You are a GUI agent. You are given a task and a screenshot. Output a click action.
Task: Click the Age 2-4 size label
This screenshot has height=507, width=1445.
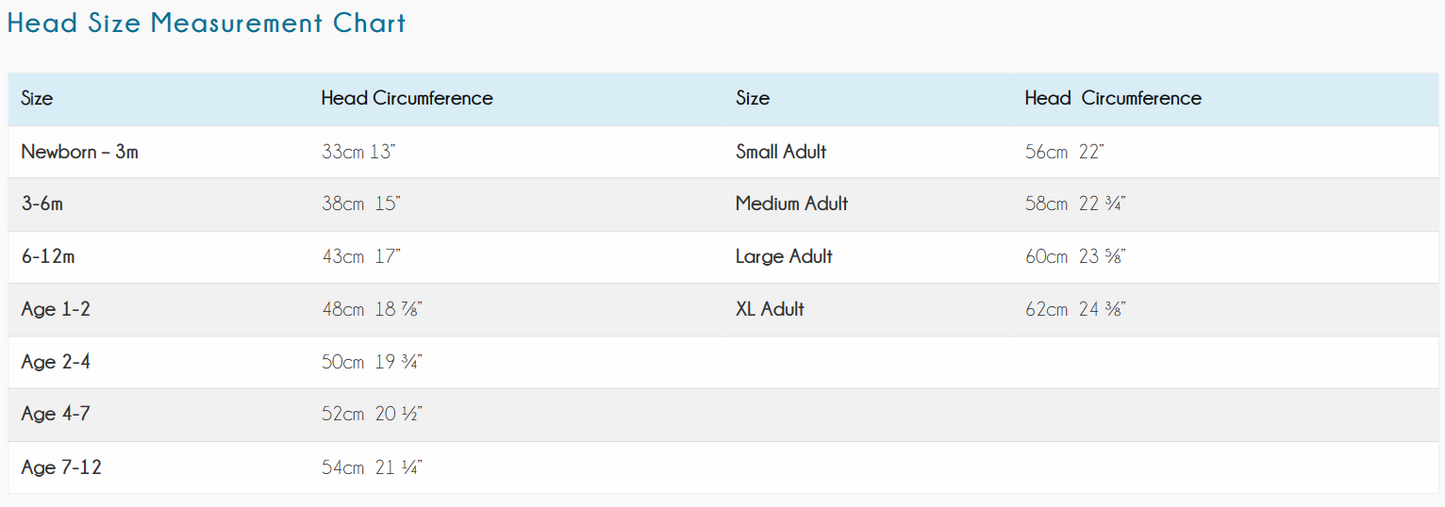coord(56,362)
